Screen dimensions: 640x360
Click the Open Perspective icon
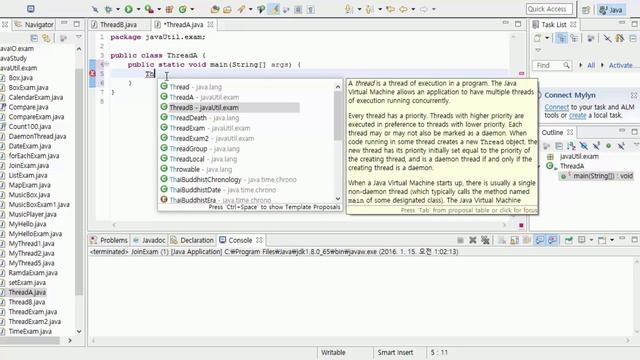pos(586,9)
